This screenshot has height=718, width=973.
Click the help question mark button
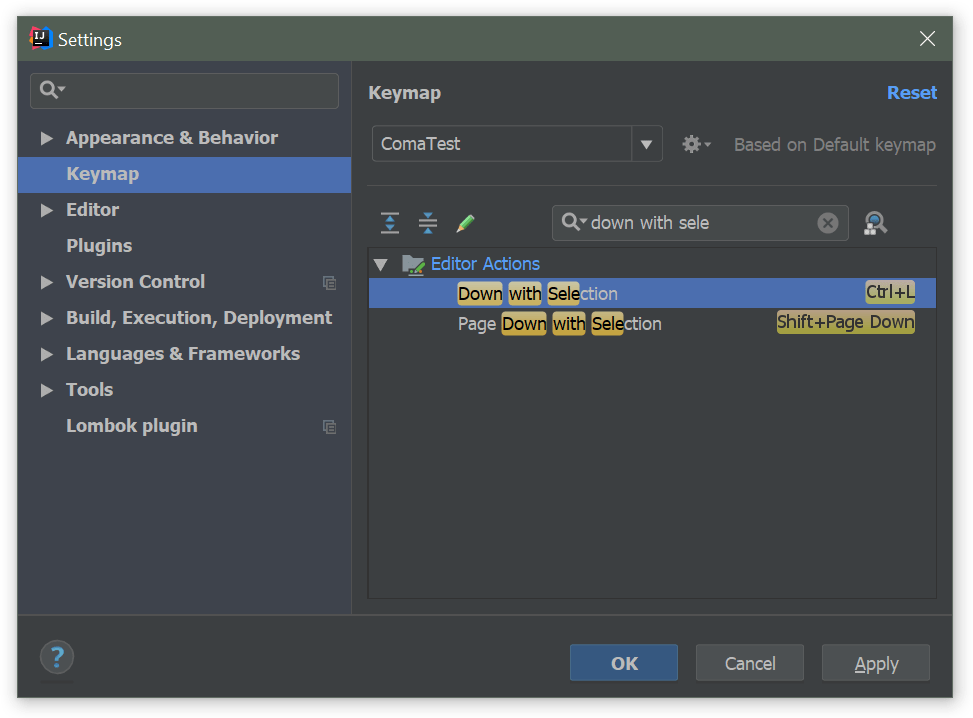(x=56, y=657)
